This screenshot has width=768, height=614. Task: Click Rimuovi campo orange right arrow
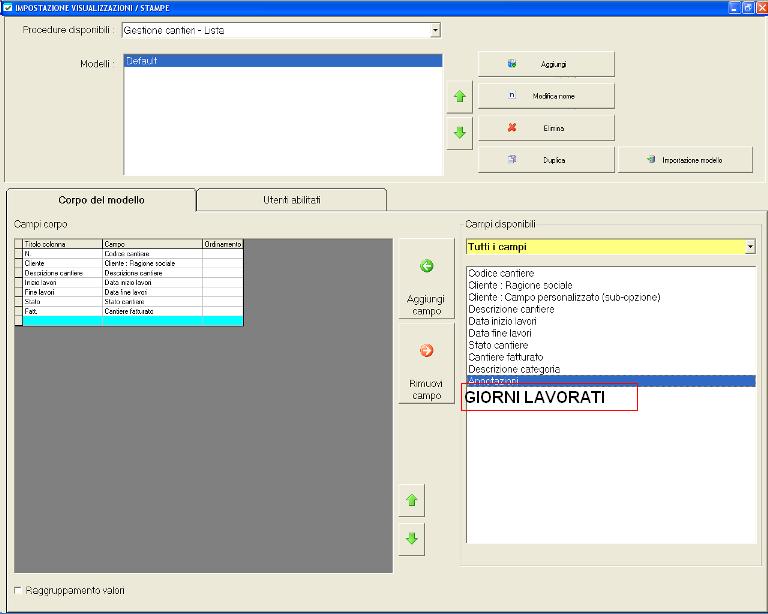[426, 363]
